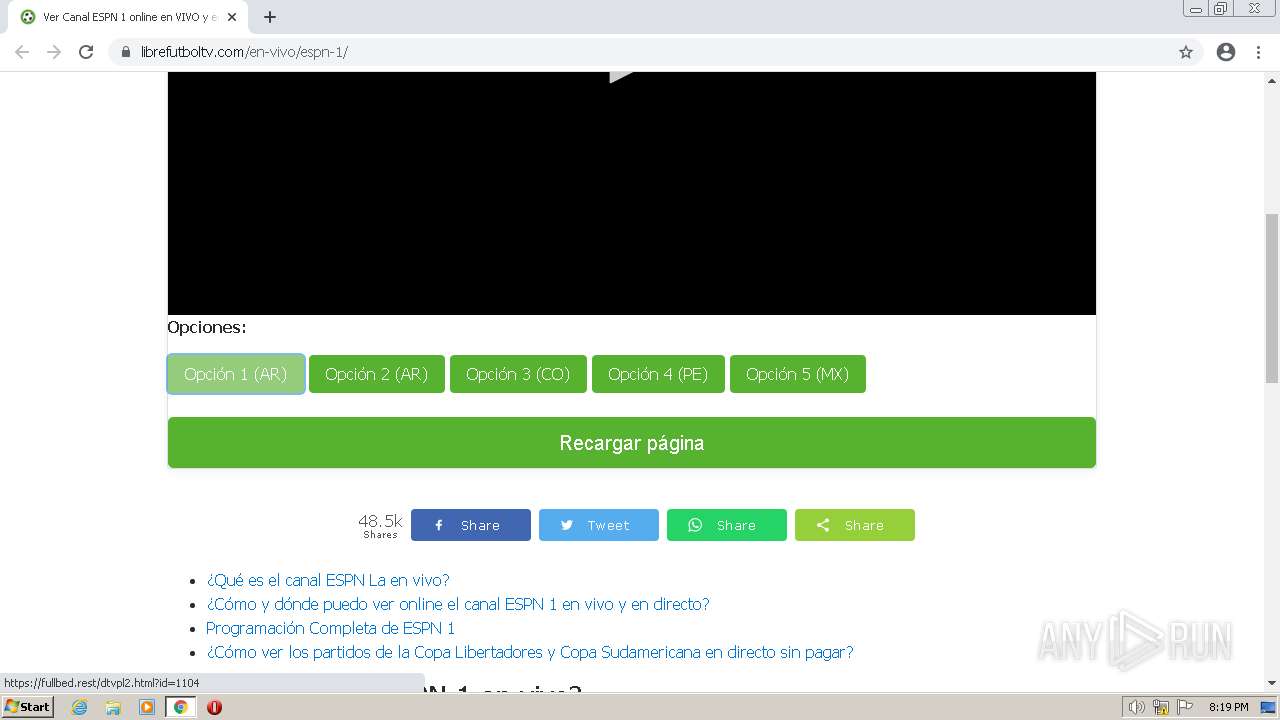View site security lock information
Viewport: 1280px width, 720px height.
[x=126, y=52]
